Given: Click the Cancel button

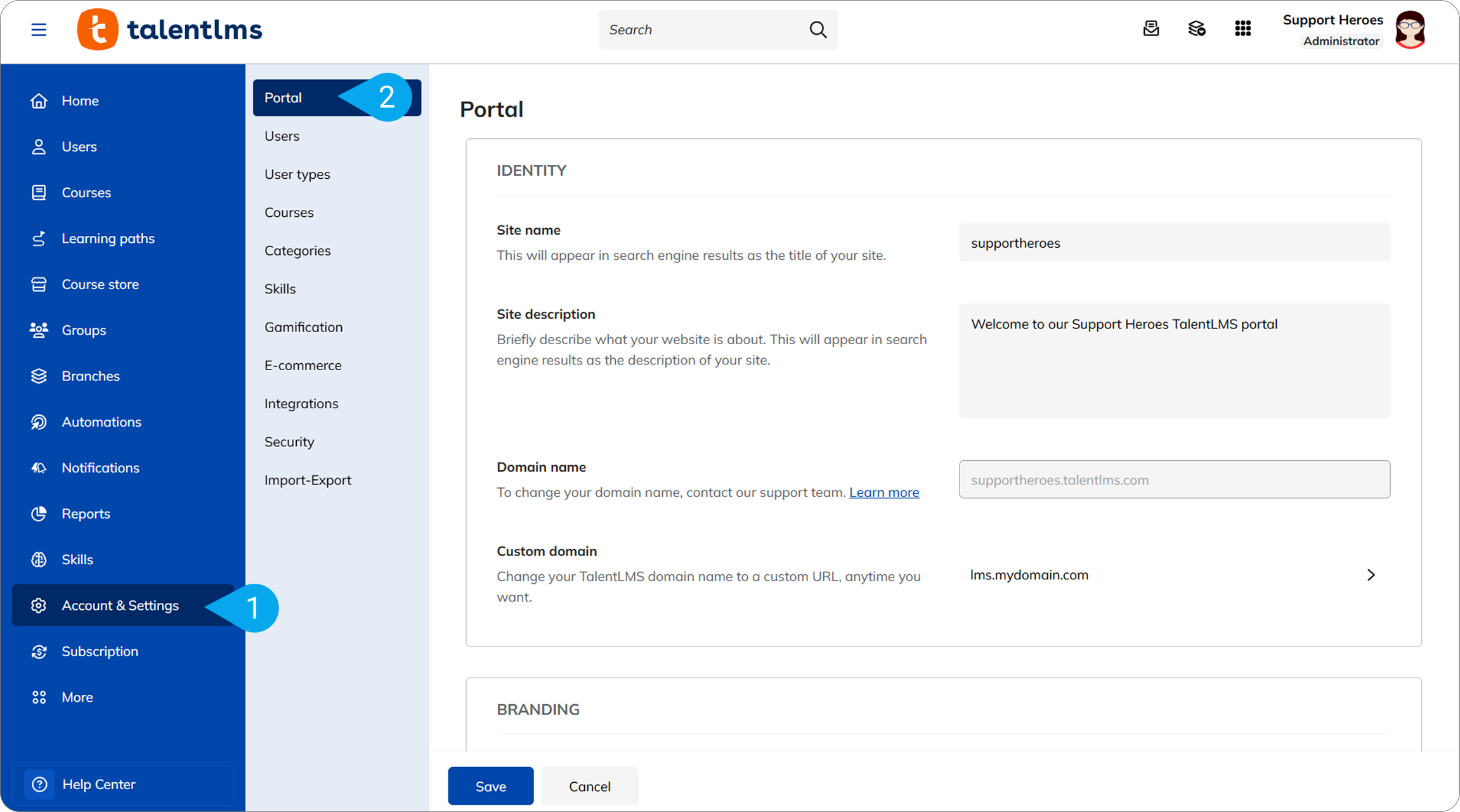Looking at the screenshot, I should 590,786.
